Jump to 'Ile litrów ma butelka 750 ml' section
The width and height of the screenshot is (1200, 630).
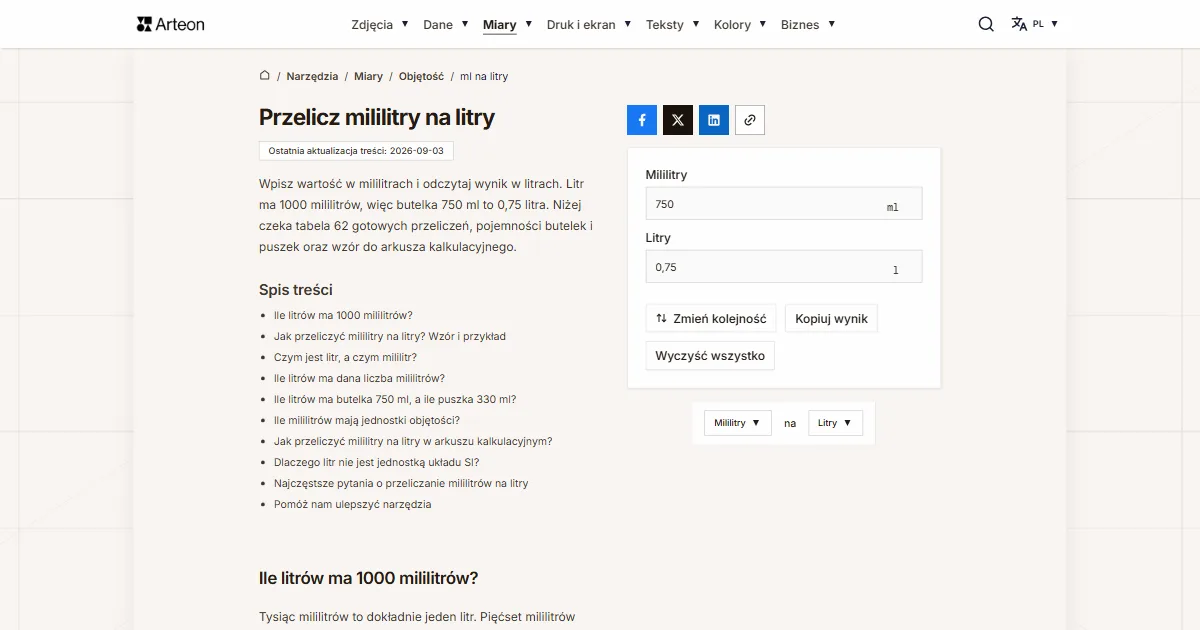coord(395,399)
